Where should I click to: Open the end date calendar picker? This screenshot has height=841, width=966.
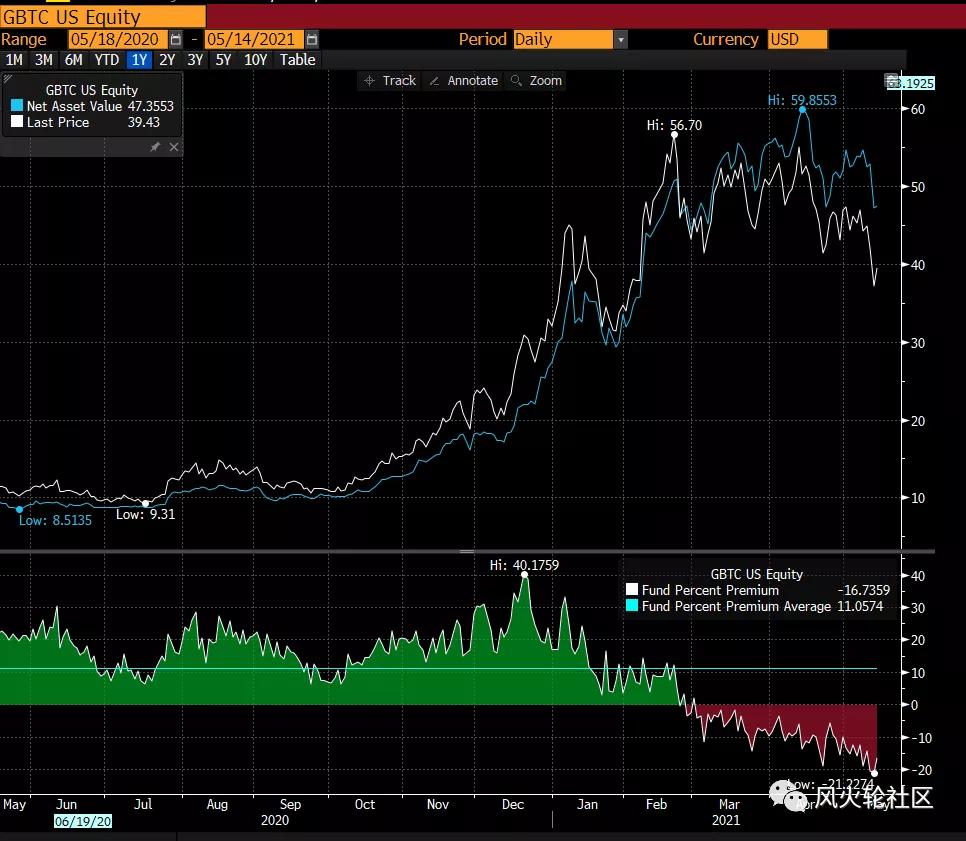coord(312,39)
